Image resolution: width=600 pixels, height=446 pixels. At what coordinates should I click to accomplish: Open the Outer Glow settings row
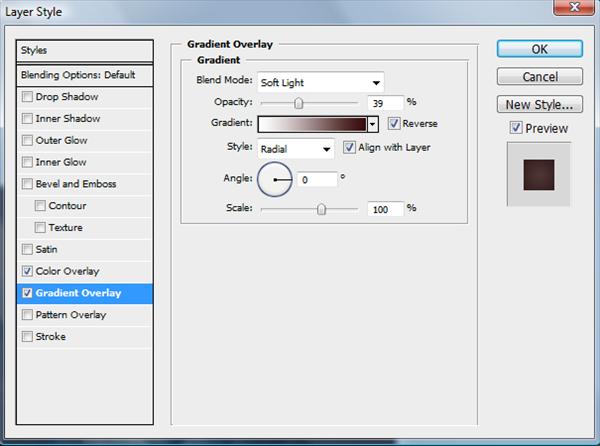tap(85, 140)
